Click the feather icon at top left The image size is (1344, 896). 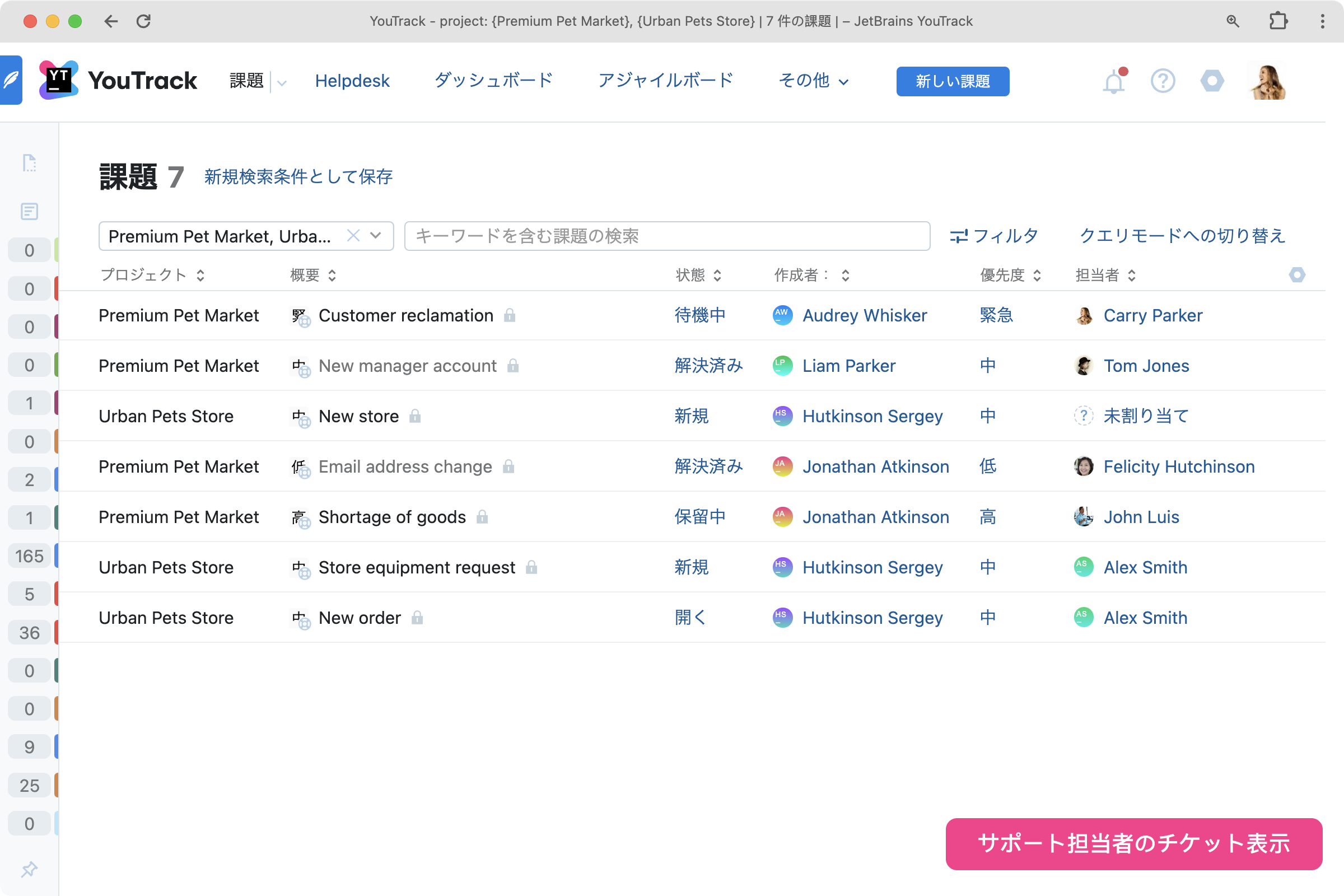[x=11, y=80]
